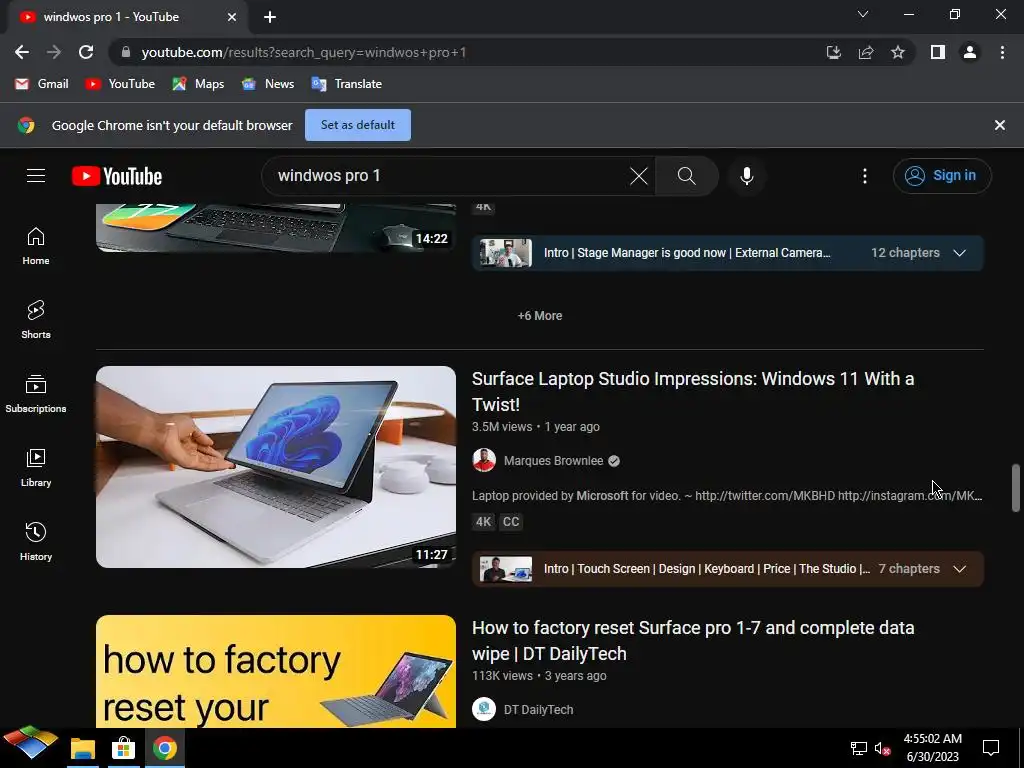The height and width of the screenshot is (768, 1024).
Task: Open Marques Brownlee channel avatar
Action: click(484, 460)
